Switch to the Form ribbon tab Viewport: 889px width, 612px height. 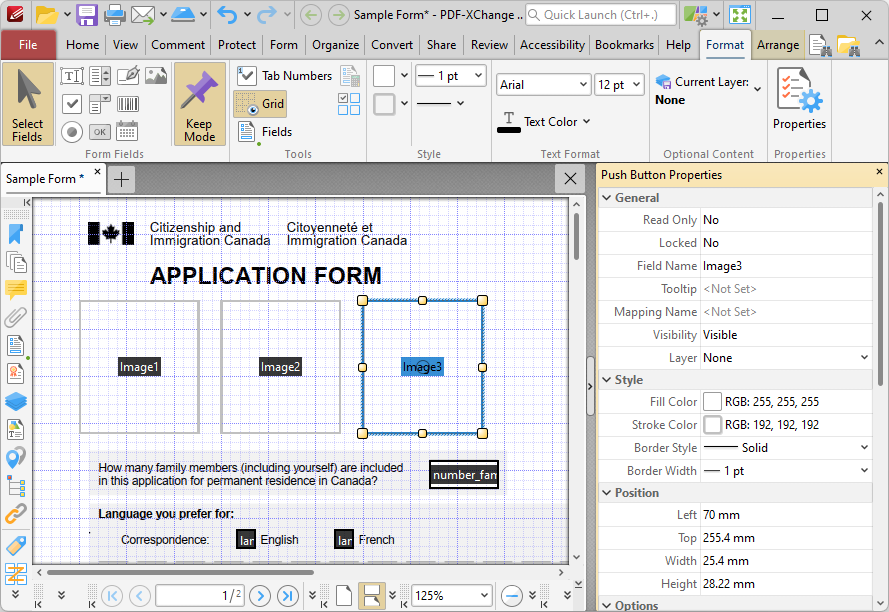click(x=283, y=45)
